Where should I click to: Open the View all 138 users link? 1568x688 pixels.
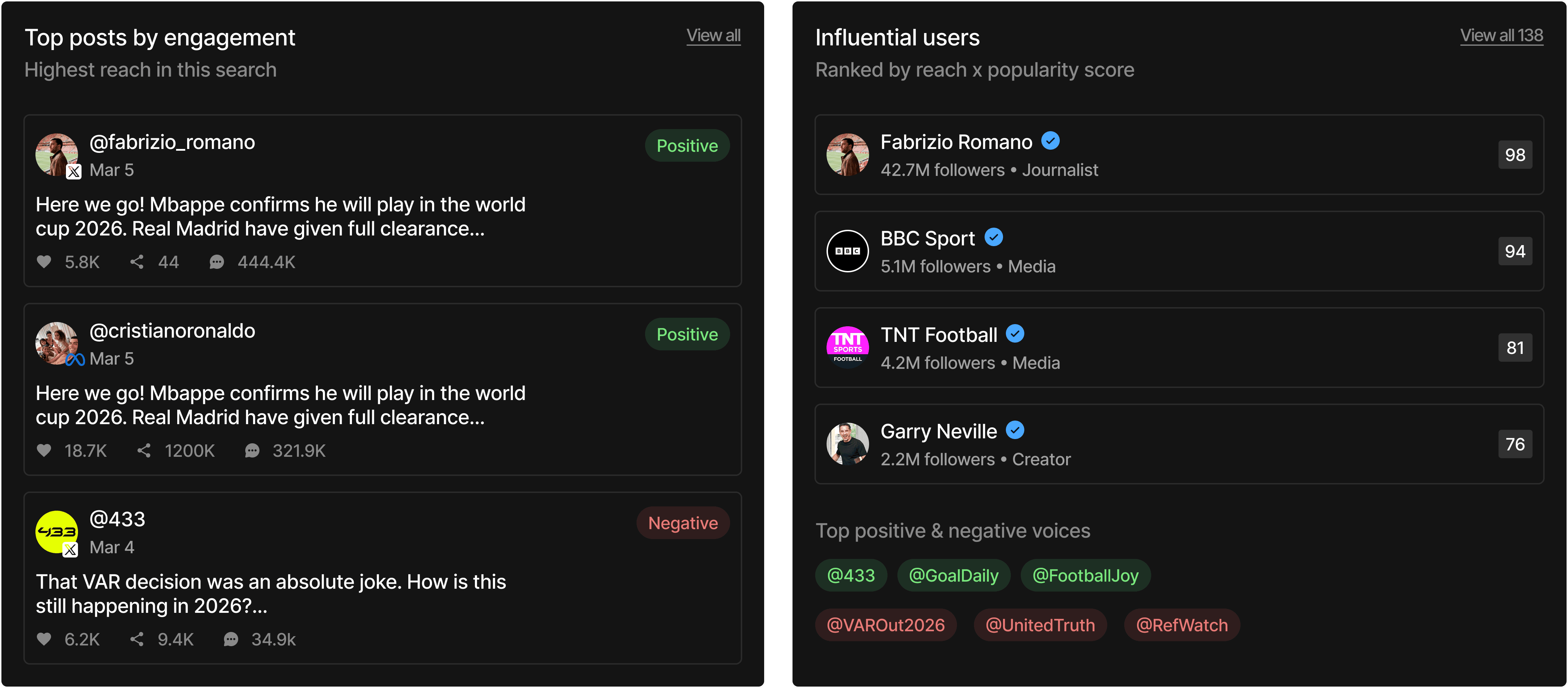click(x=1501, y=36)
